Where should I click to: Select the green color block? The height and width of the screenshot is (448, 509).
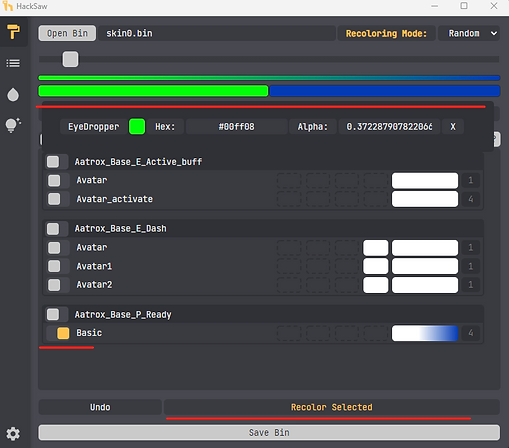point(153,91)
